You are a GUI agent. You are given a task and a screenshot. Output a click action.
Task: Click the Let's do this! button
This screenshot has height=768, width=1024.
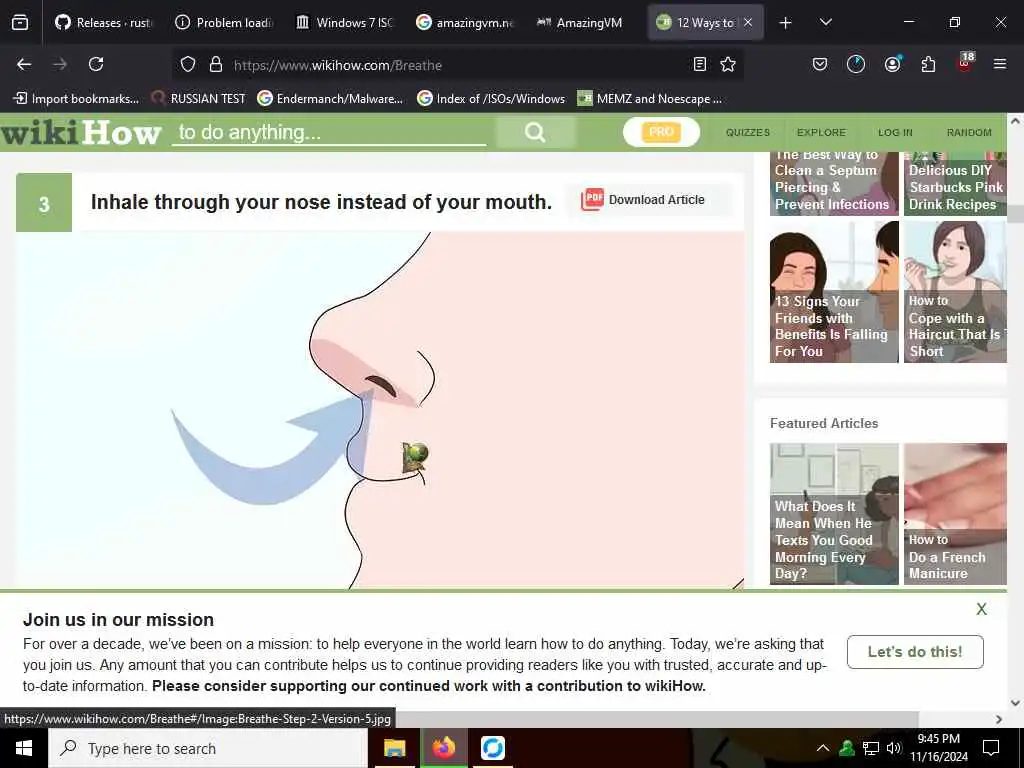915,652
